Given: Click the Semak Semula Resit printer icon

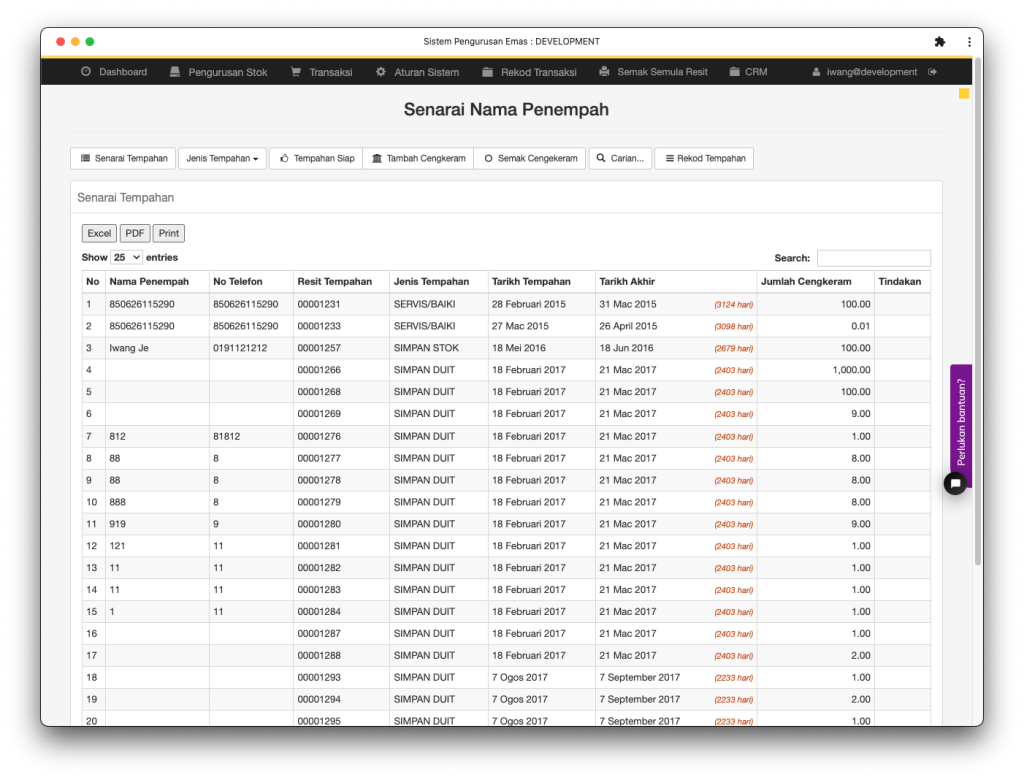Looking at the screenshot, I should click(x=604, y=72).
